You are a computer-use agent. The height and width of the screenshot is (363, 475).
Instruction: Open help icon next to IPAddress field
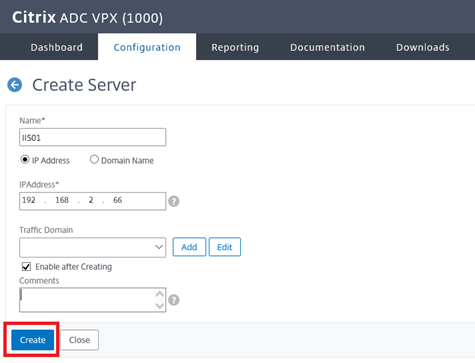pos(174,201)
